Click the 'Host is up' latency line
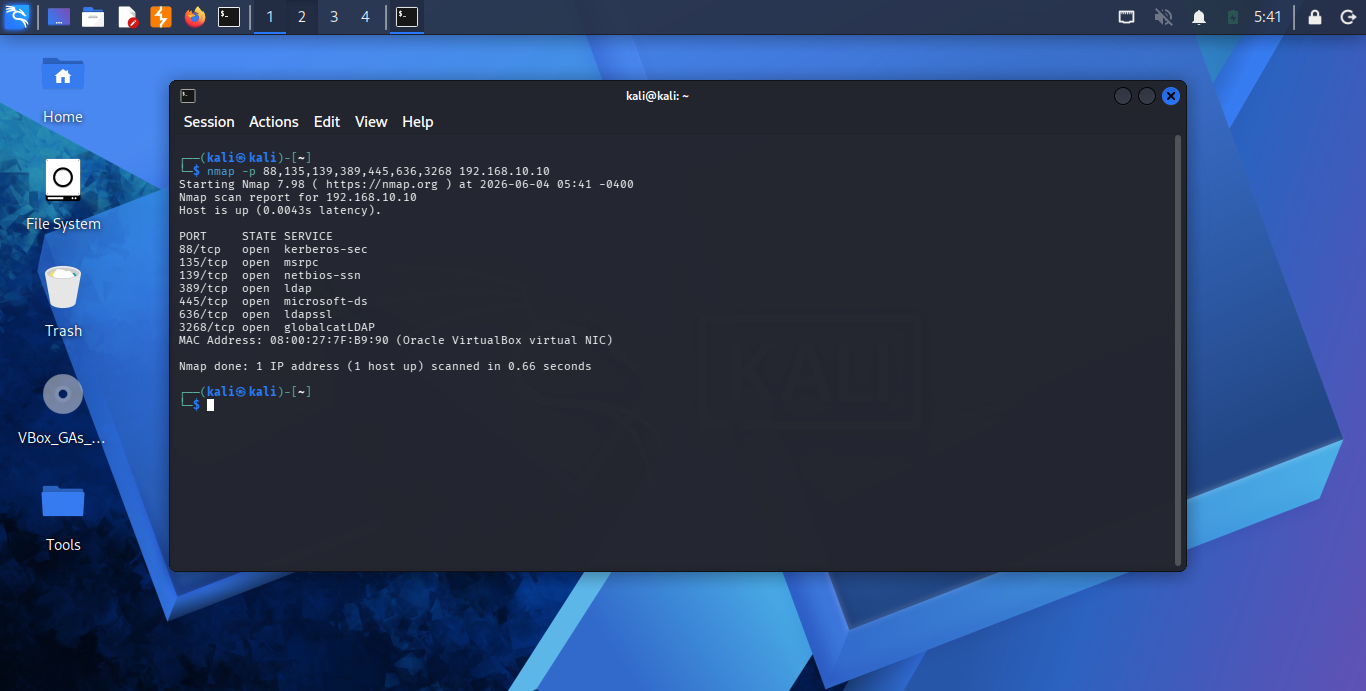The height and width of the screenshot is (691, 1366). [x=280, y=210]
